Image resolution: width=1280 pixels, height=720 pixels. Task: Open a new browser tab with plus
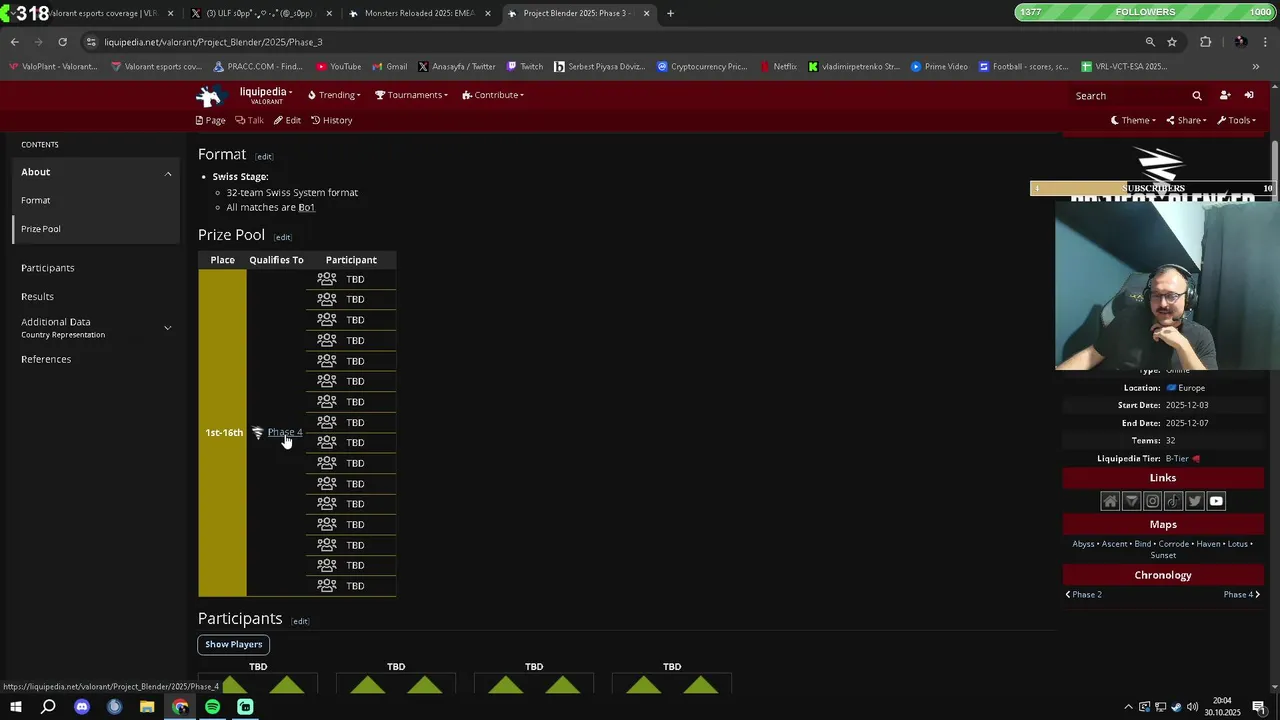670,13
